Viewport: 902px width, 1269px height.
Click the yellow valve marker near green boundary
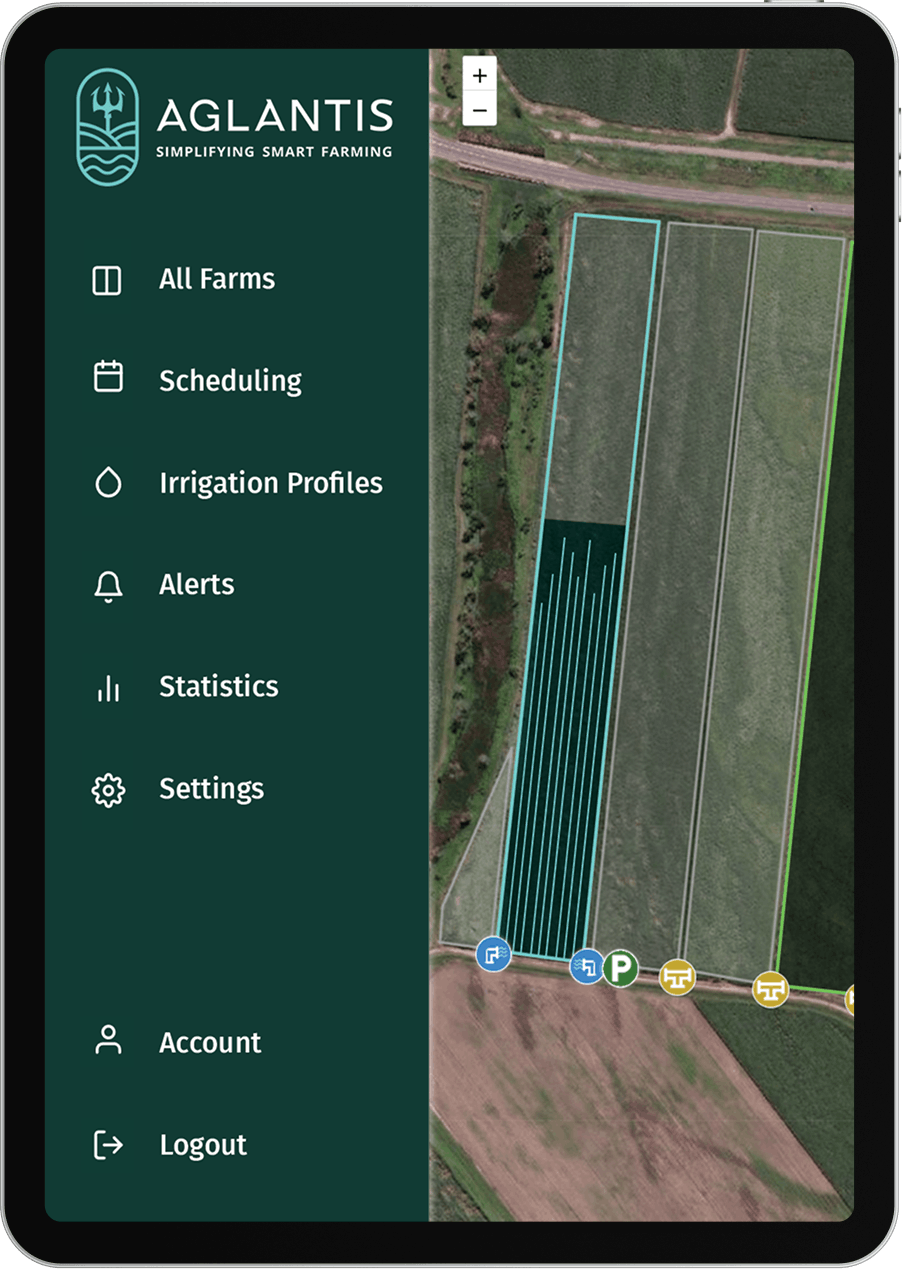tap(770, 989)
